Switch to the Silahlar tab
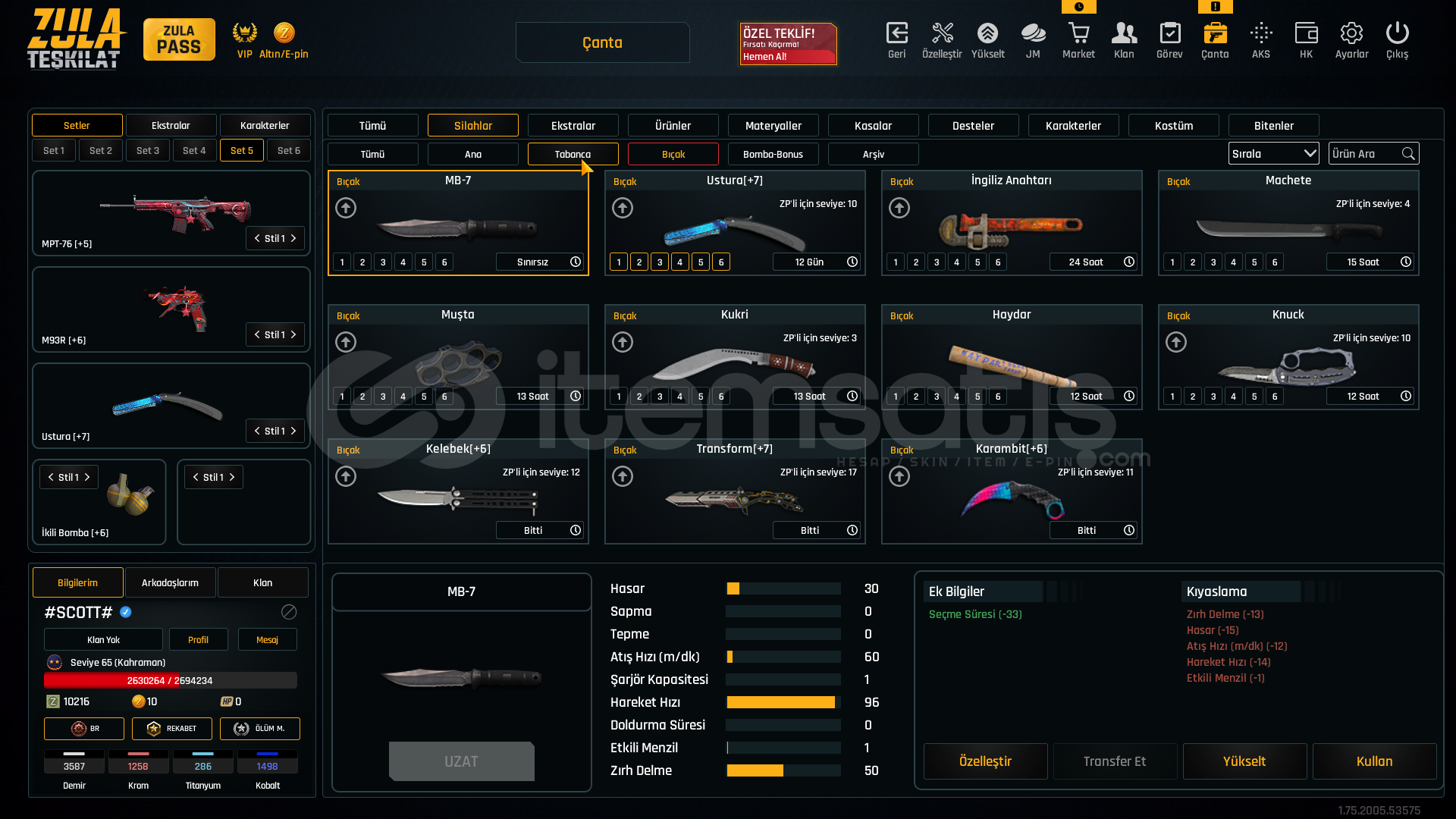 pyautogui.click(x=473, y=125)
